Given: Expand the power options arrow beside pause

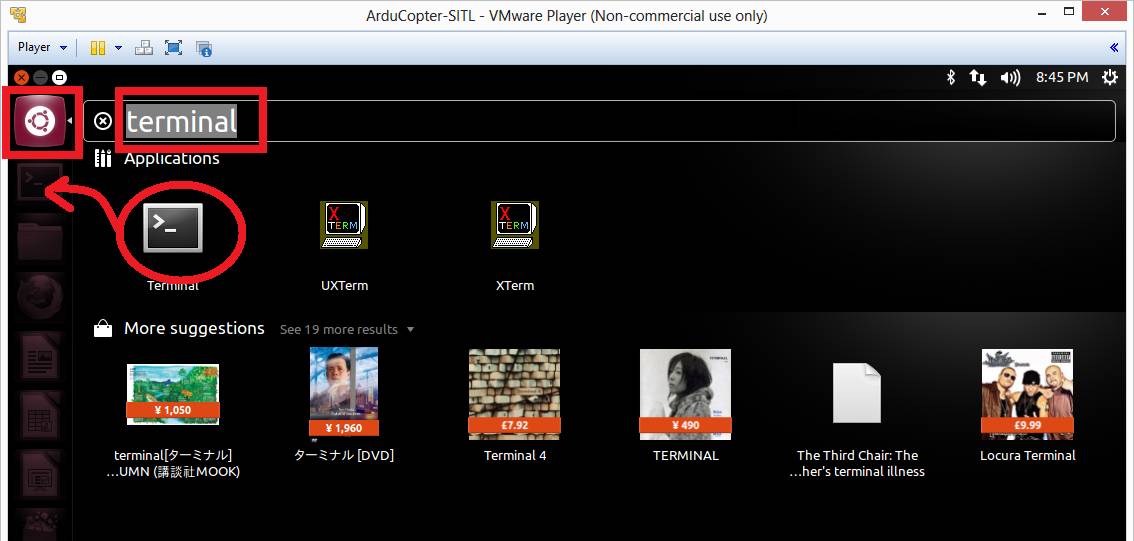Looking at the screenshot, I should pos(118,47).
